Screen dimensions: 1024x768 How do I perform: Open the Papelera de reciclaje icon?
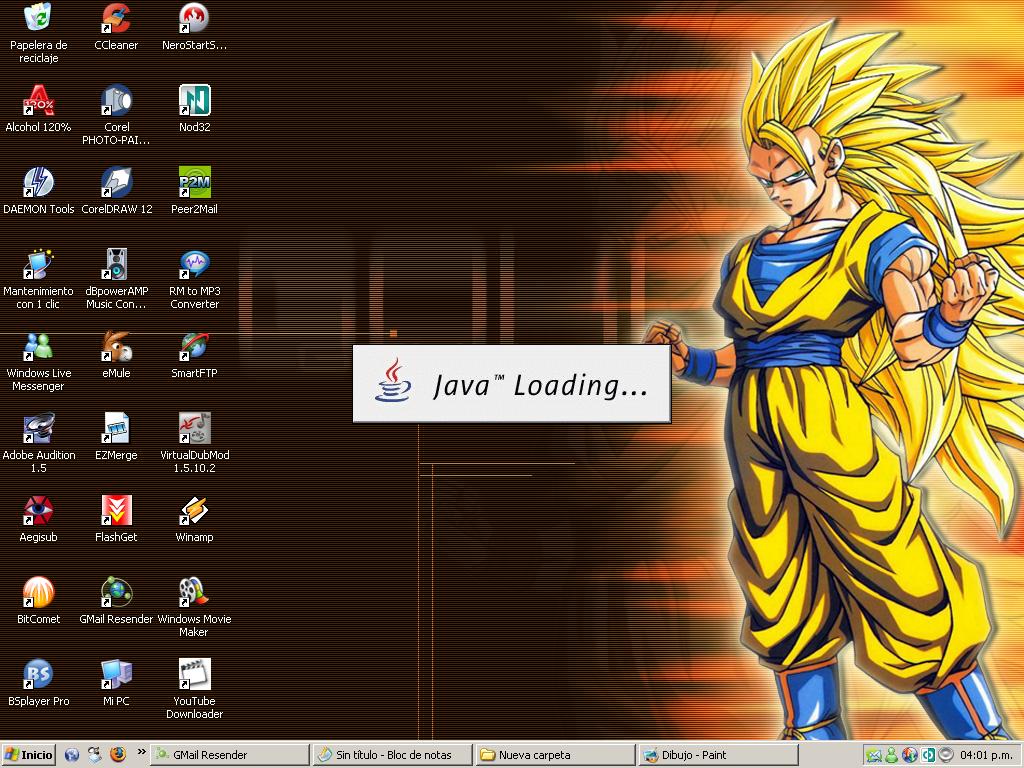pos(38,19)
